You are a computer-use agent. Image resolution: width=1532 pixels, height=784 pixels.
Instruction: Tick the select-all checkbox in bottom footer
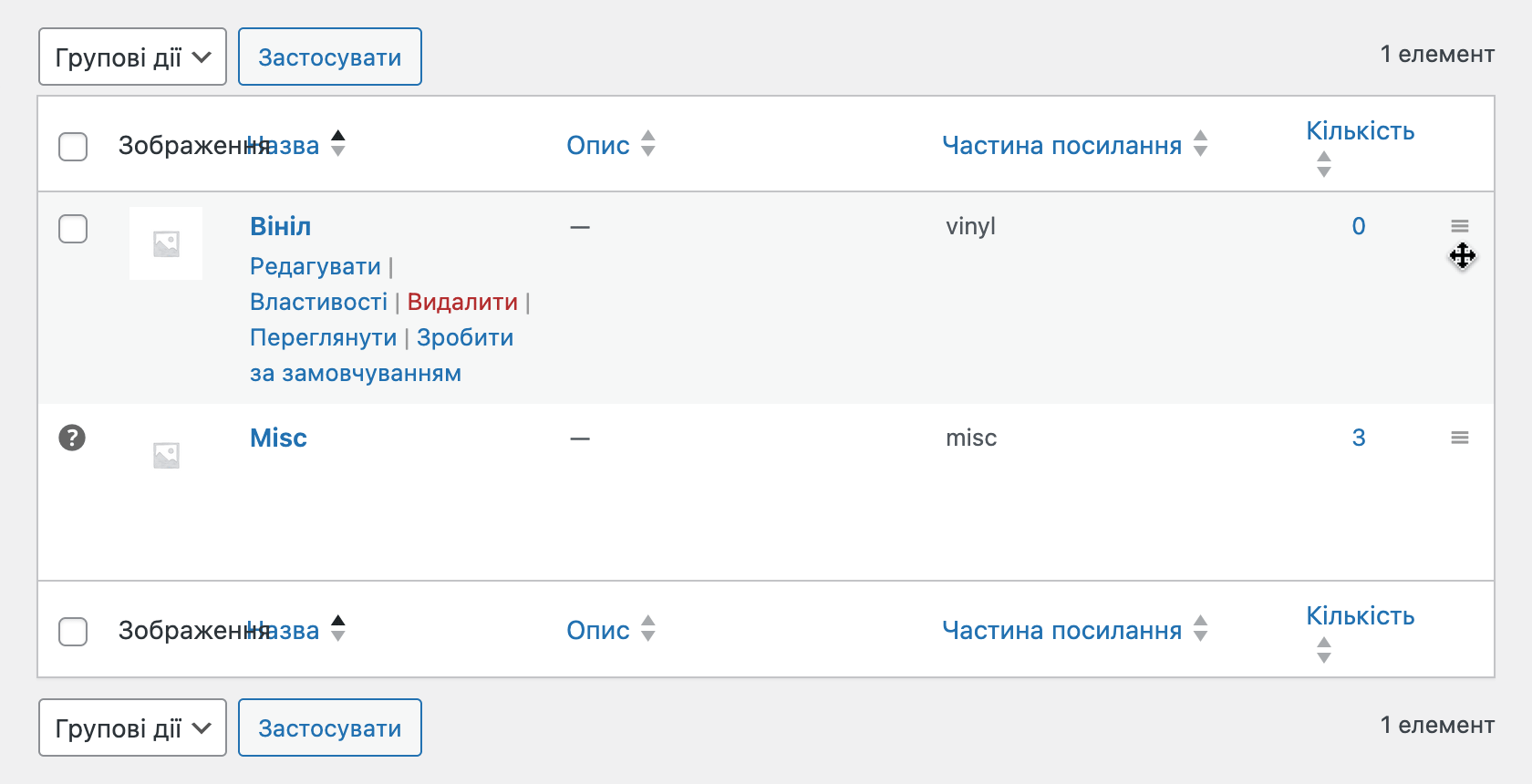[73, 632]
